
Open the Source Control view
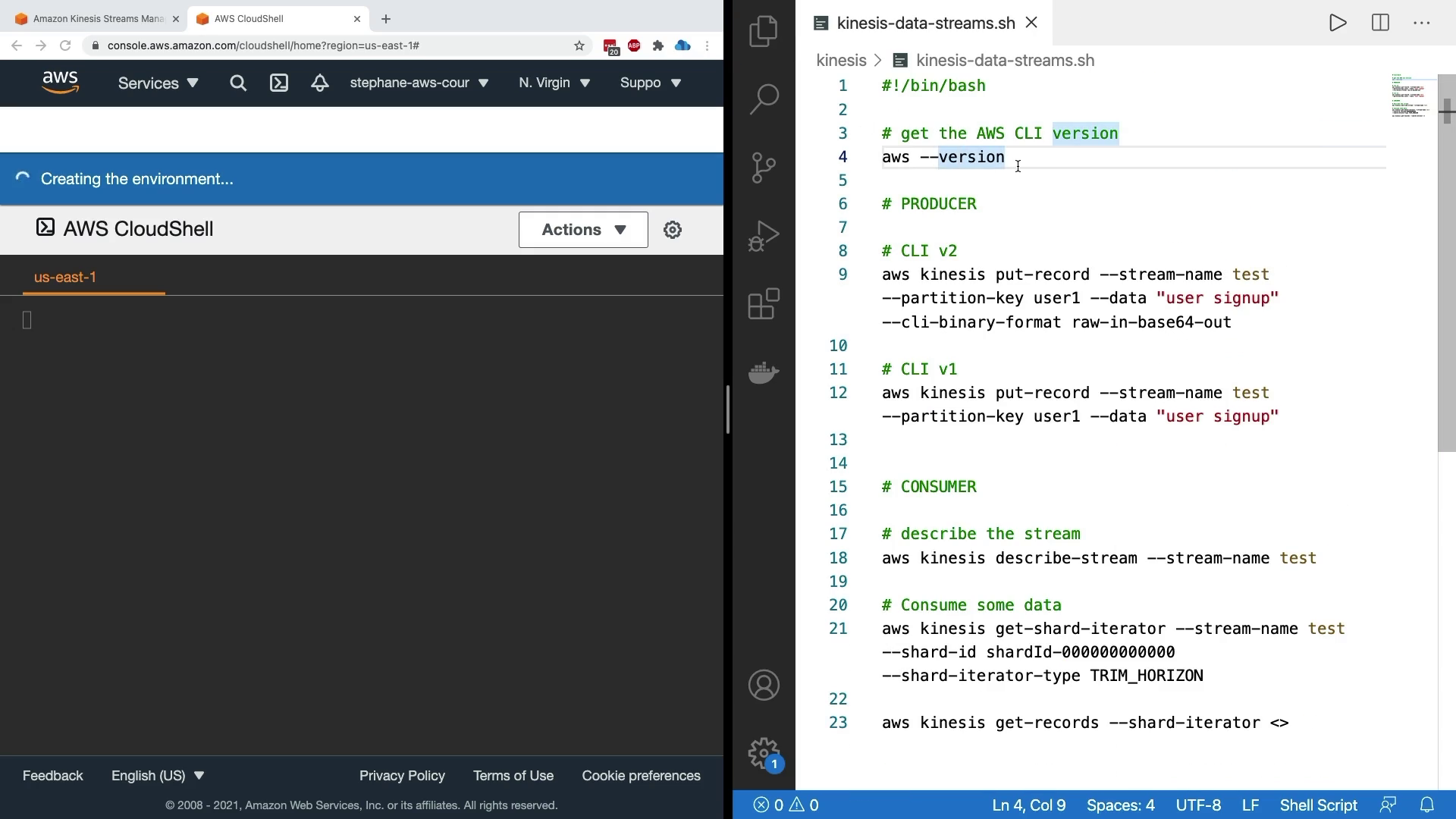[764, 168]
